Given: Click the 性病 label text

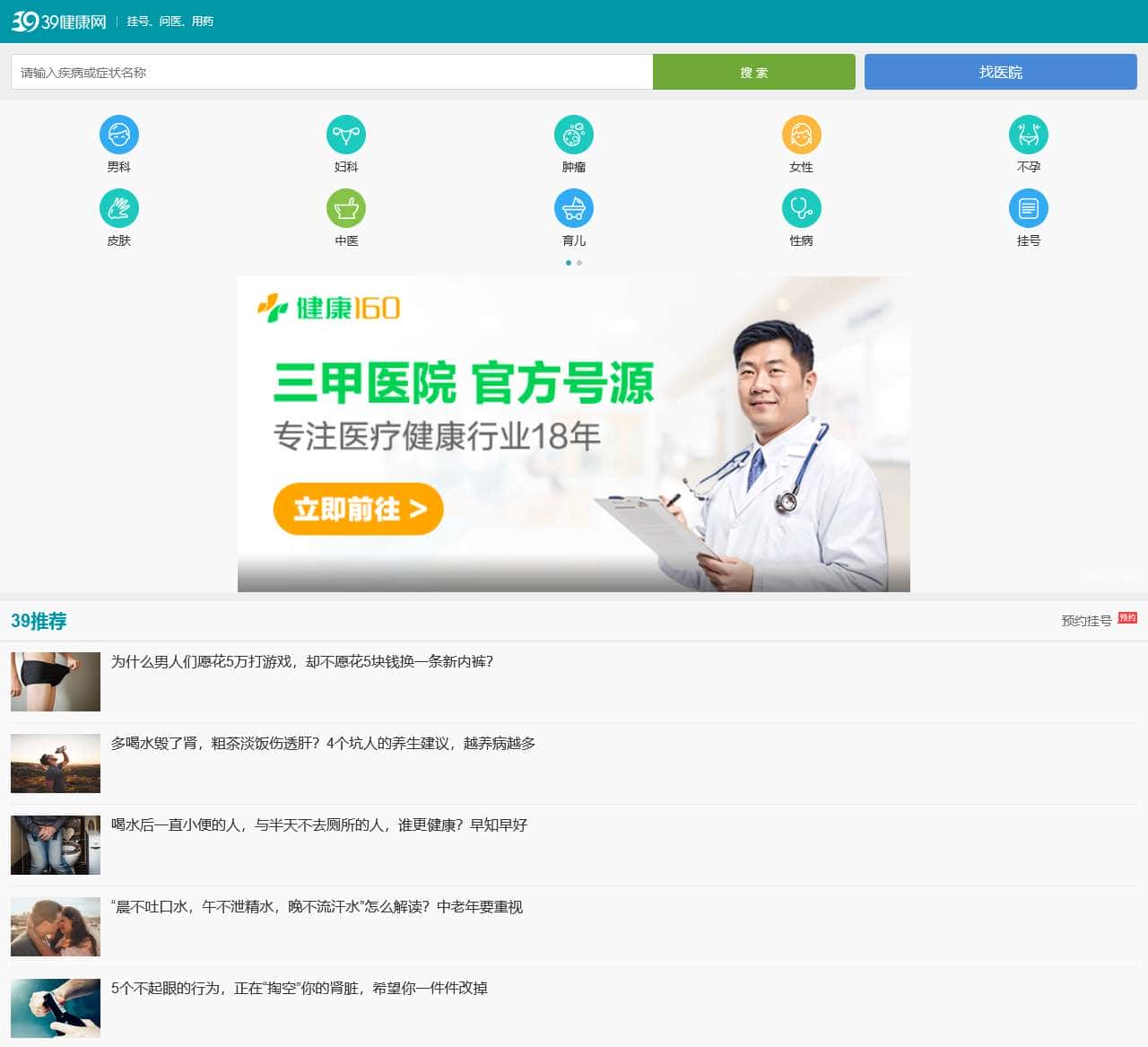Looking at the screenshot, I should (801, 240).
